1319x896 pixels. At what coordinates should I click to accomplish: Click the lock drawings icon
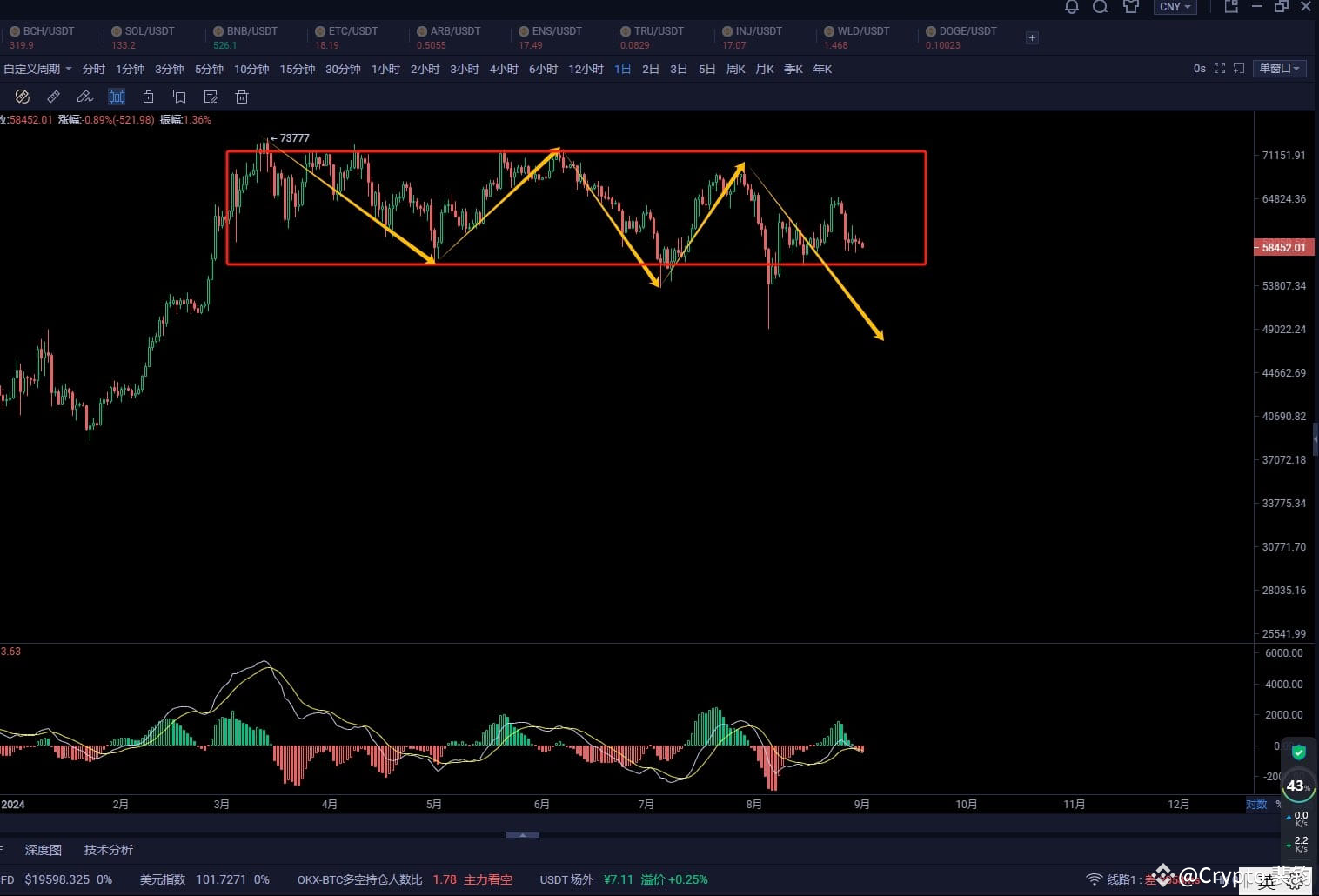(x=148, y=97)
